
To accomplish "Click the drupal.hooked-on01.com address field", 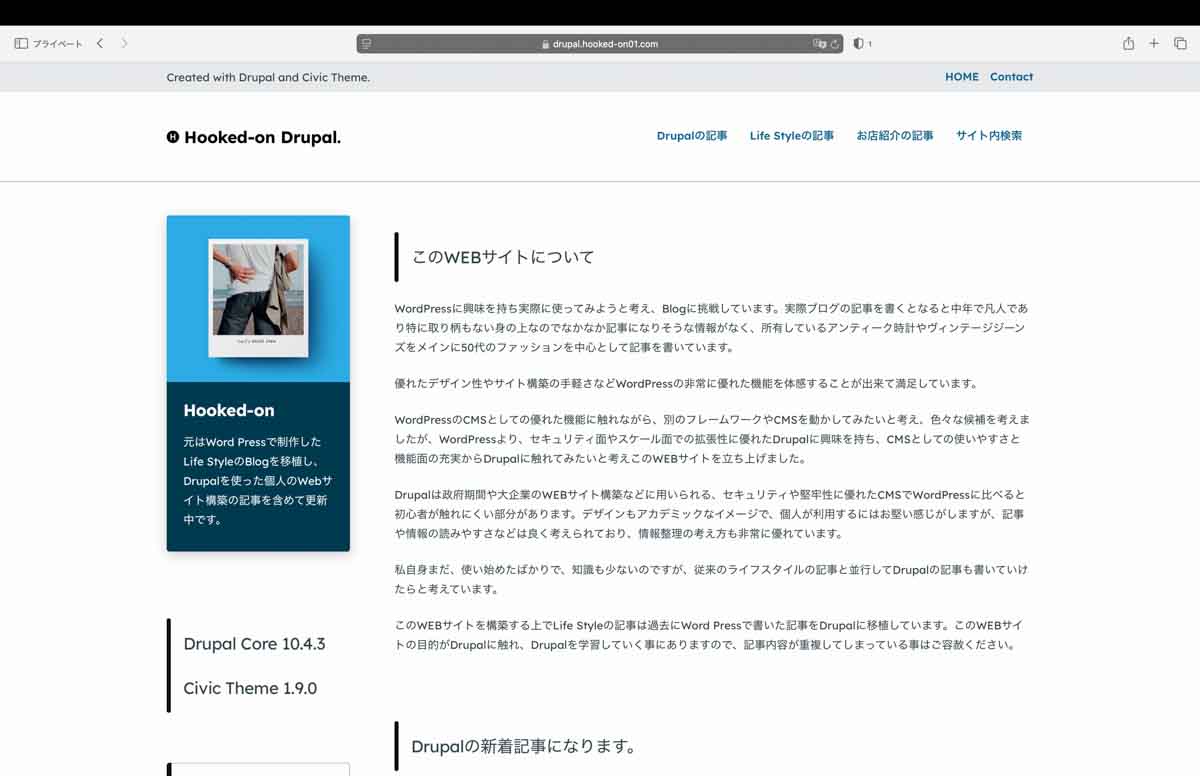I will pos(600,44).
